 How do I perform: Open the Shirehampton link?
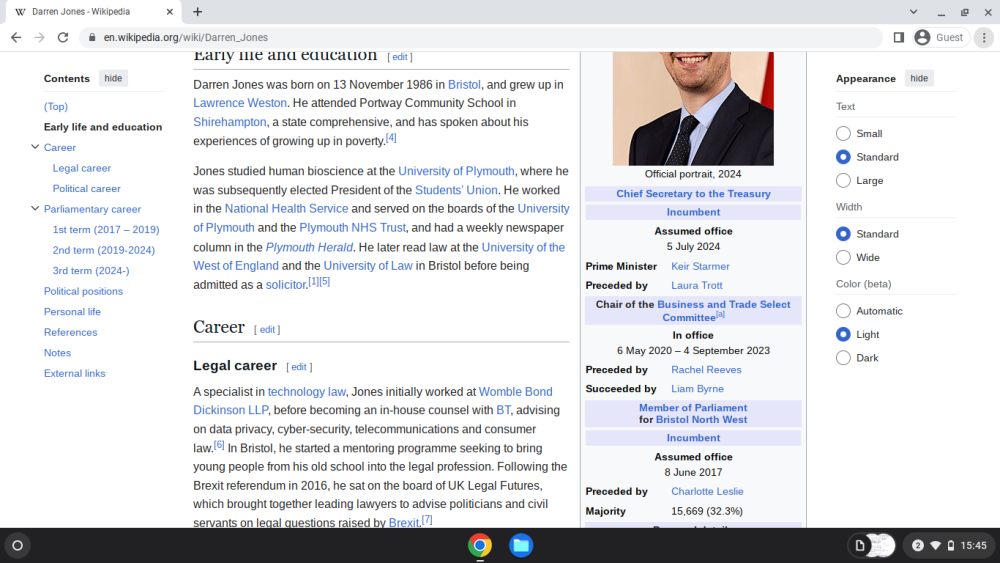230,122
